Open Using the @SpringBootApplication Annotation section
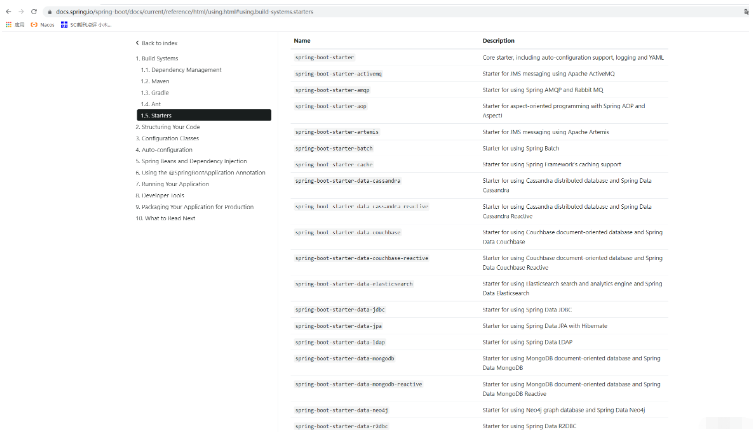The height and width of the screenshot is (439, 753). pyautogui.click(x=200, y=173)
